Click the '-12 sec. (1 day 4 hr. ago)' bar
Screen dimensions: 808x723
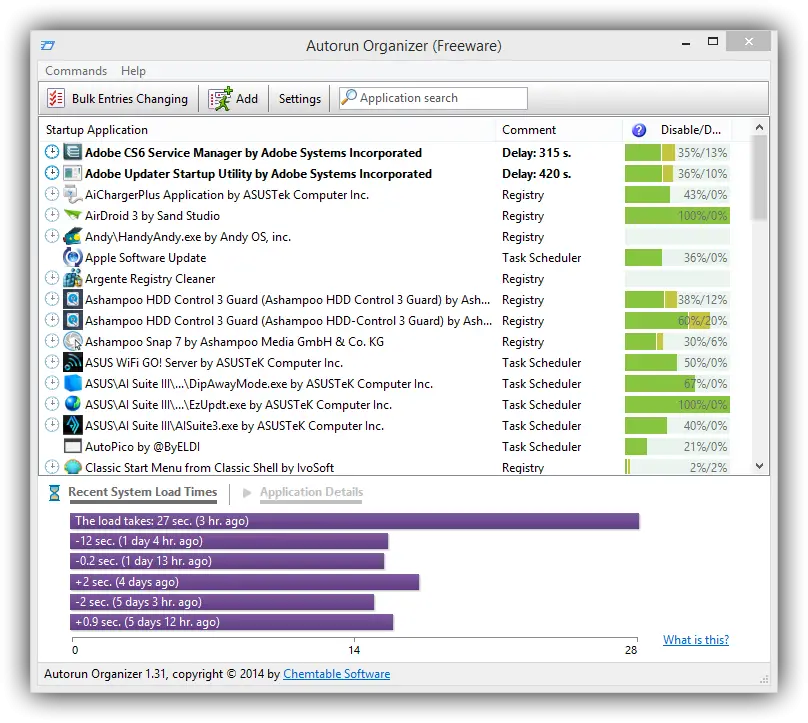click(229, 541)
